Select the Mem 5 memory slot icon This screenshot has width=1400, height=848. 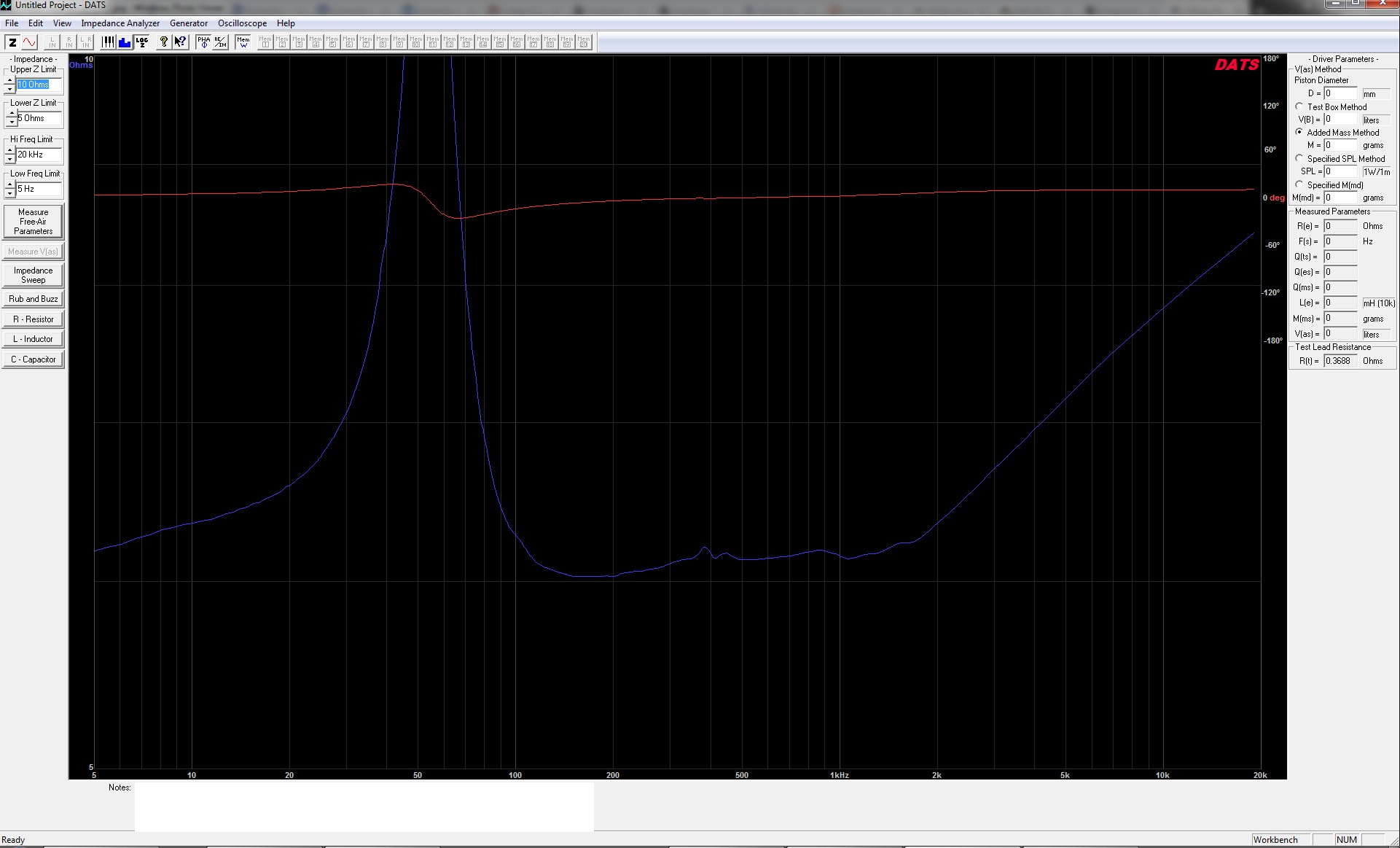[x=332, y=42]
